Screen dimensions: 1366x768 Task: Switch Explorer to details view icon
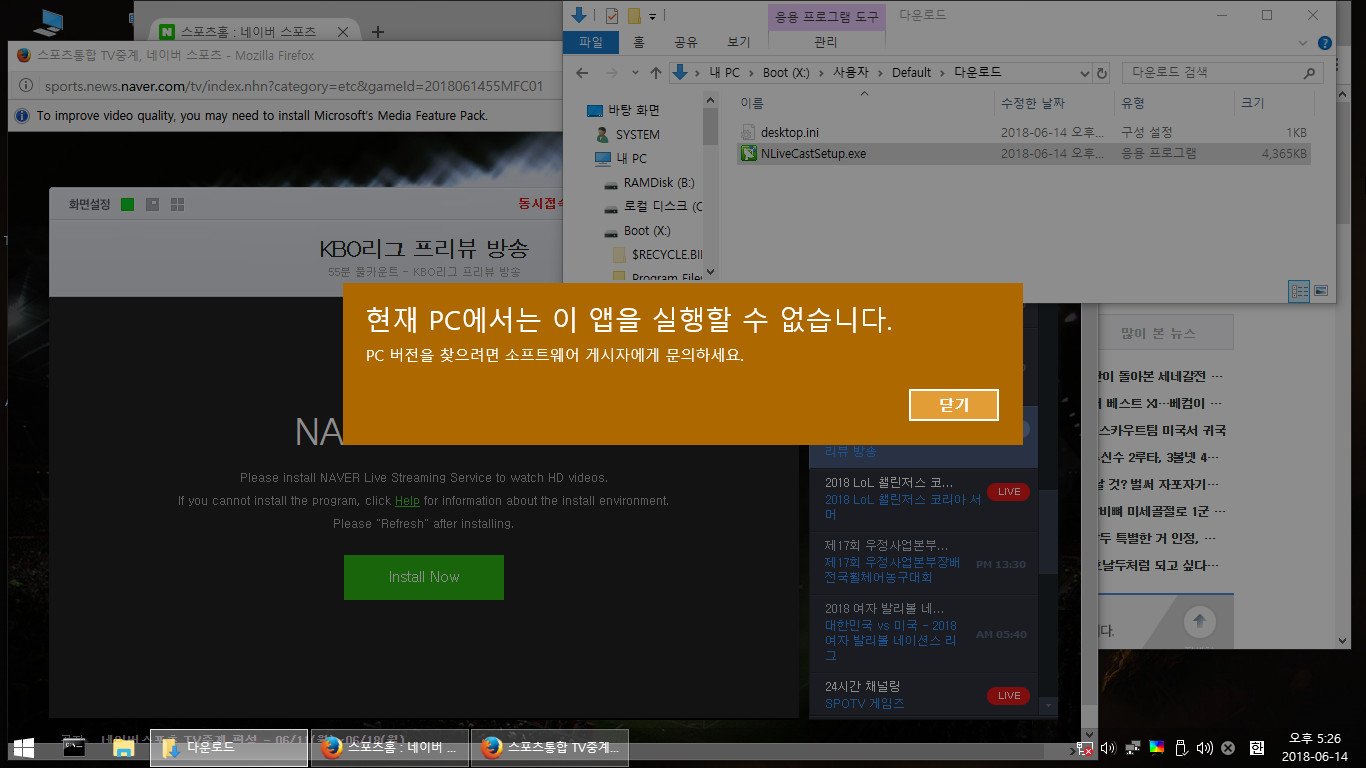(x=1299, y=291)
